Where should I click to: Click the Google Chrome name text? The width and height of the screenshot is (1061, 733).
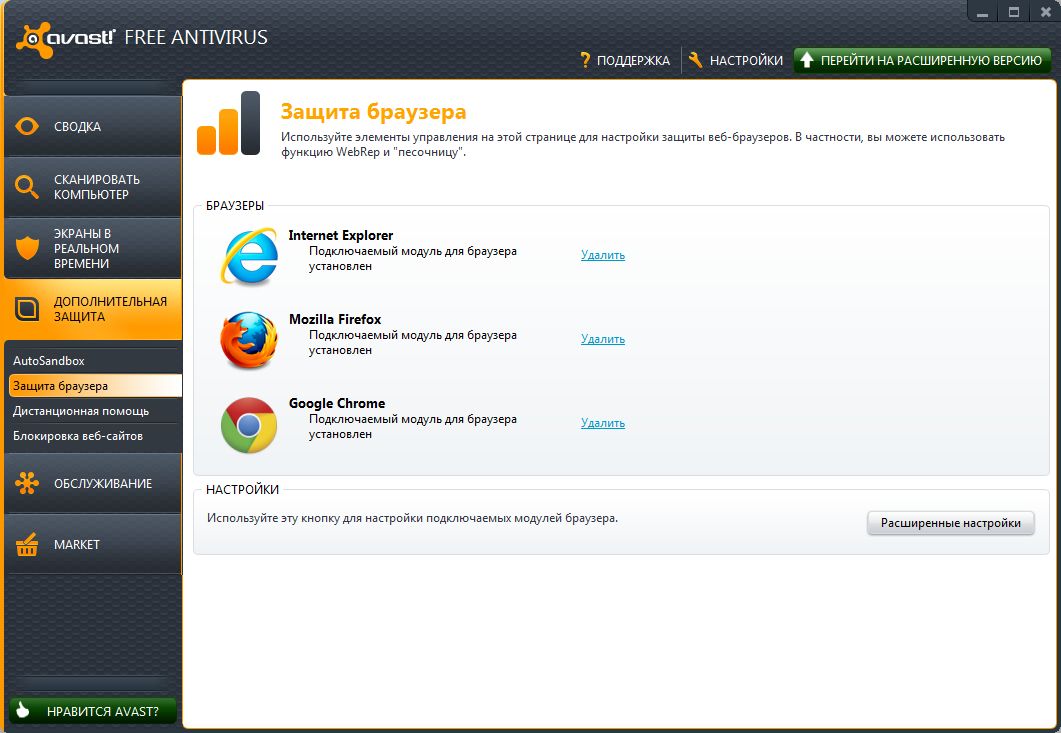point(337,403)
